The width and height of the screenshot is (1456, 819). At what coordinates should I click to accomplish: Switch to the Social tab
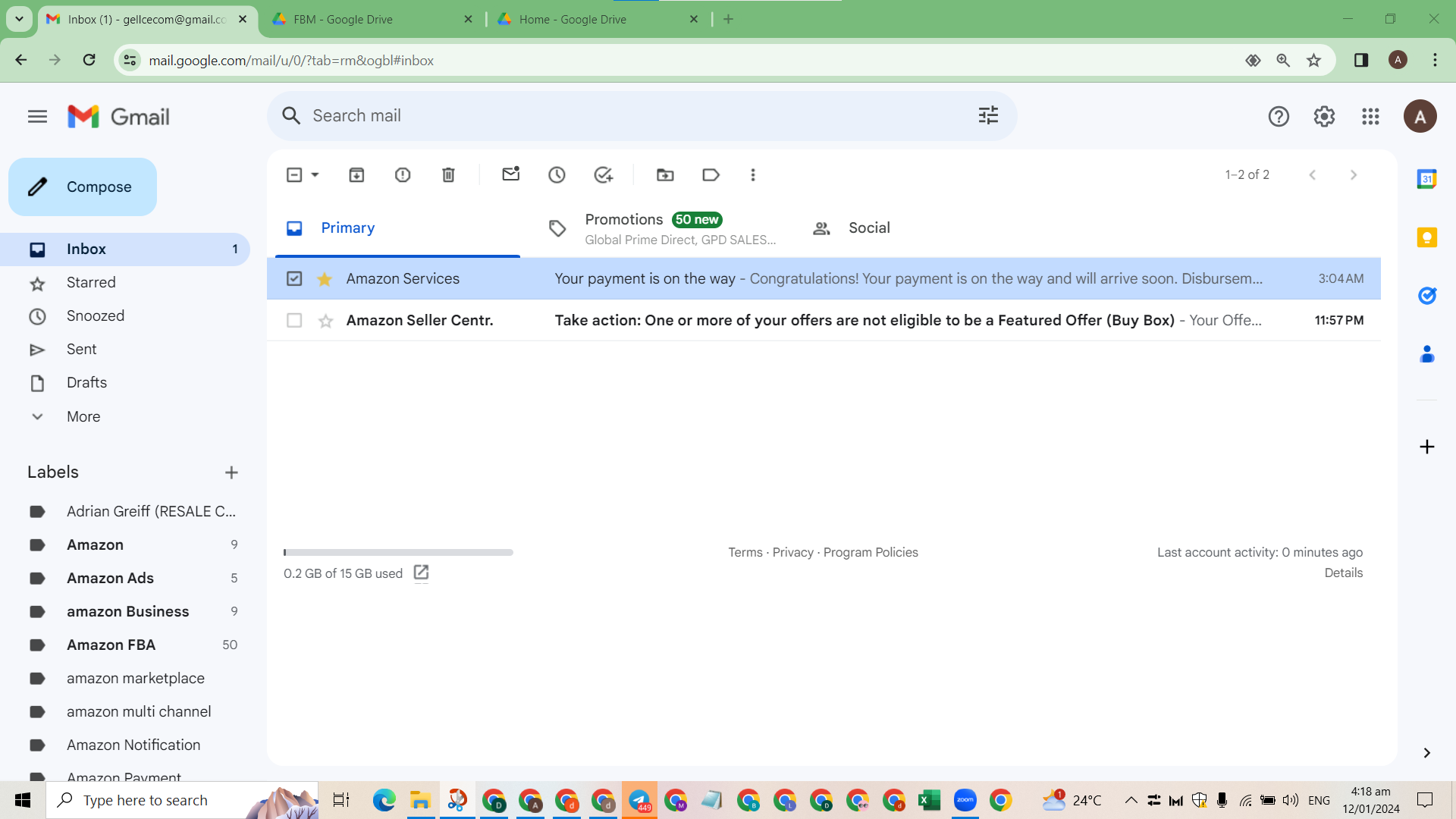tap(924, 228)
